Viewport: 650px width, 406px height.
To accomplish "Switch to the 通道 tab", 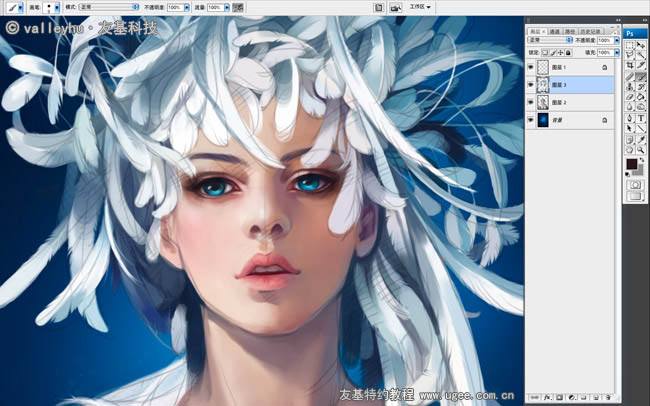I will point(554,32).
